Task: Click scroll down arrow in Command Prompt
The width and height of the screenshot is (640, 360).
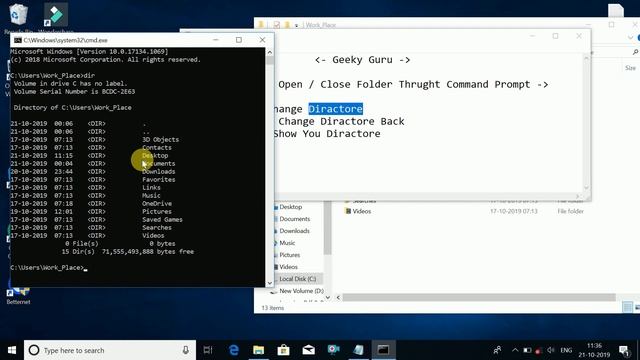Action: 269,282
